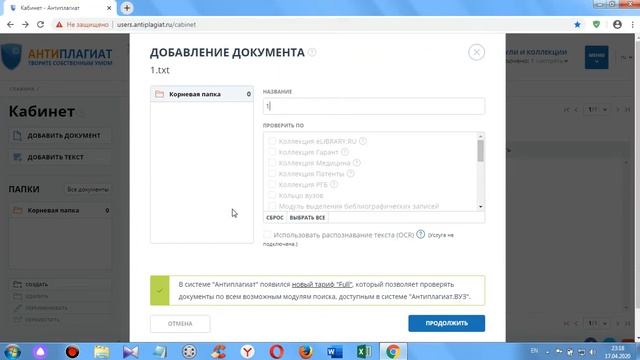Open Windows Start menu
This screenshot has height=360, width=640.
click(x=12, y=351)
